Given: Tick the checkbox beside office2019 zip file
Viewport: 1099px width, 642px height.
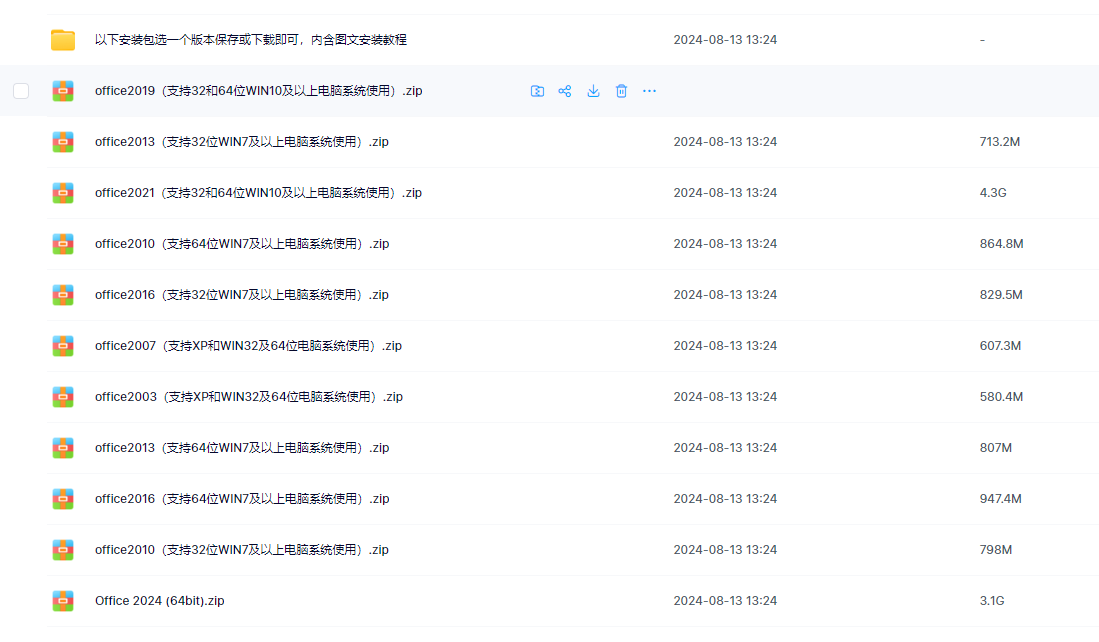Looking at the screenshot, I should (21, 91).
